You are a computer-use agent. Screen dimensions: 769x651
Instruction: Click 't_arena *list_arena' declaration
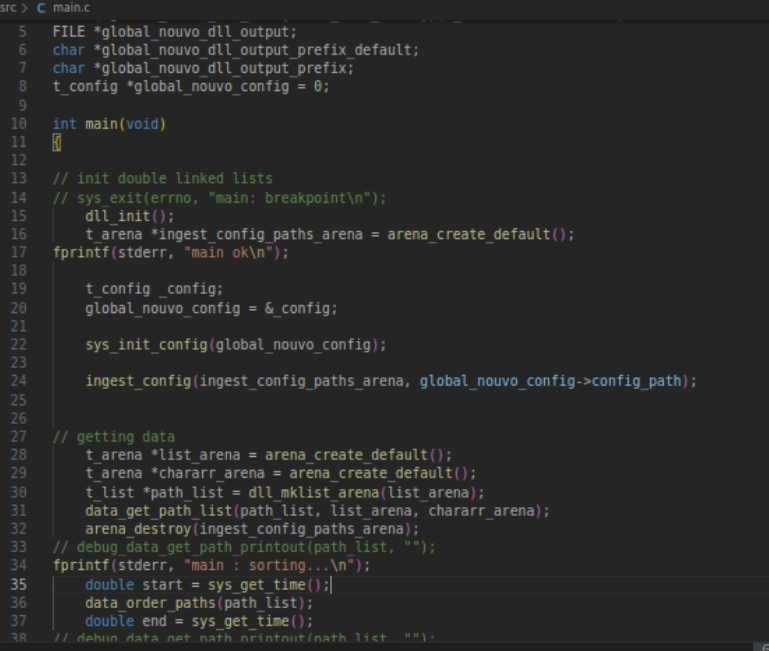(x=163, y=455)
